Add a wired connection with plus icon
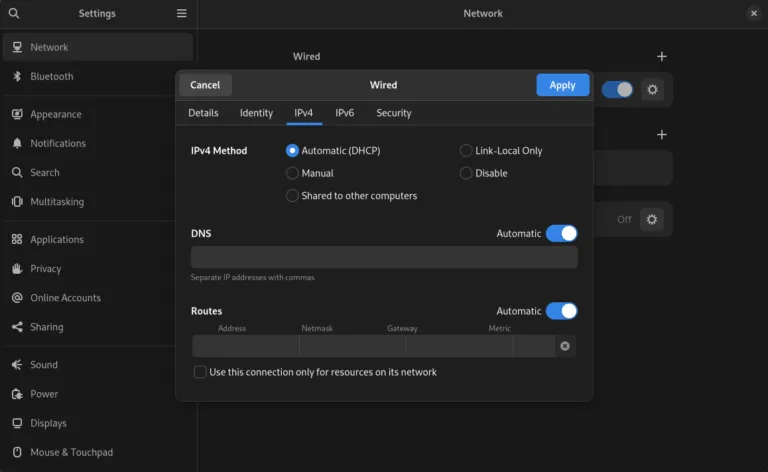Viewport: 768px width, 472px height. coord(662,56)
